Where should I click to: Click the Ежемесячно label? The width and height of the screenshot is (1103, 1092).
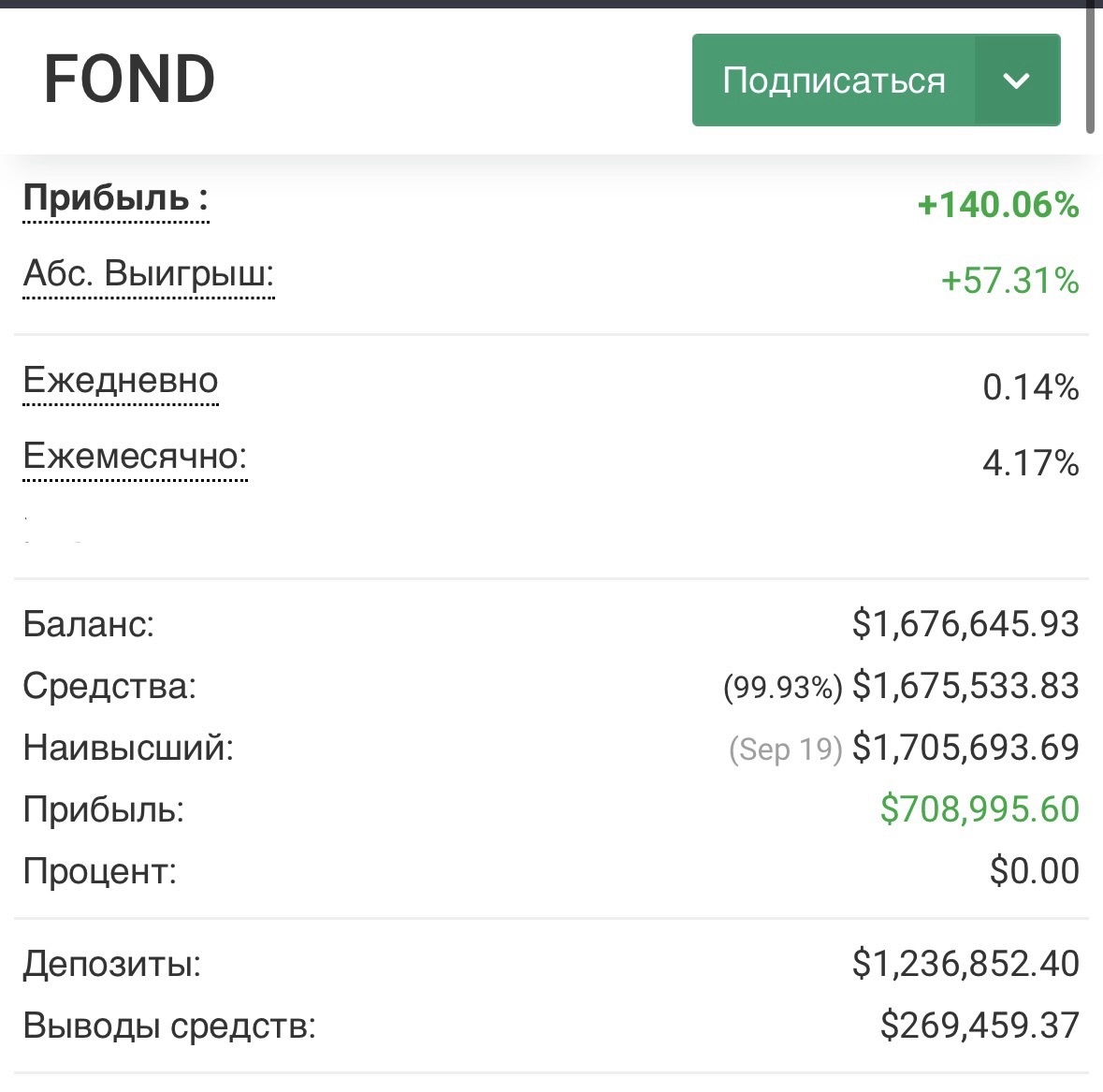click(135, 457)
